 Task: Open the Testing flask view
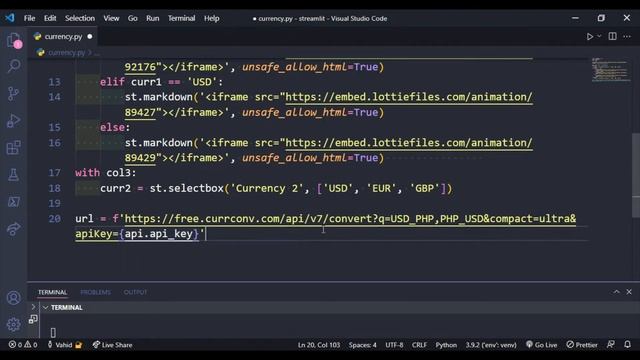(x=13, y=175)
